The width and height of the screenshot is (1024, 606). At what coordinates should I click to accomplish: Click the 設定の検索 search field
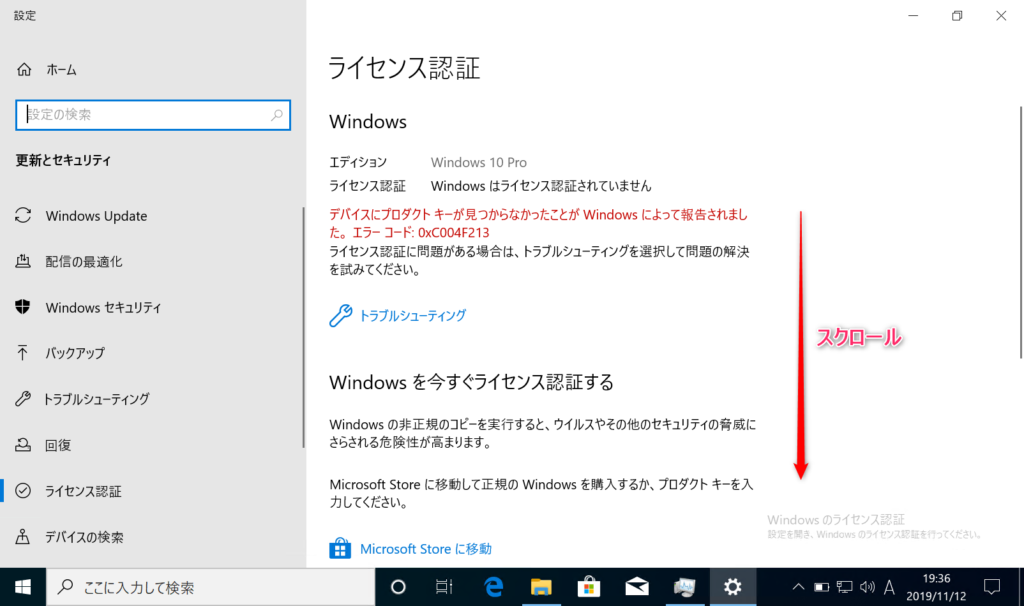tap(153, 115)
